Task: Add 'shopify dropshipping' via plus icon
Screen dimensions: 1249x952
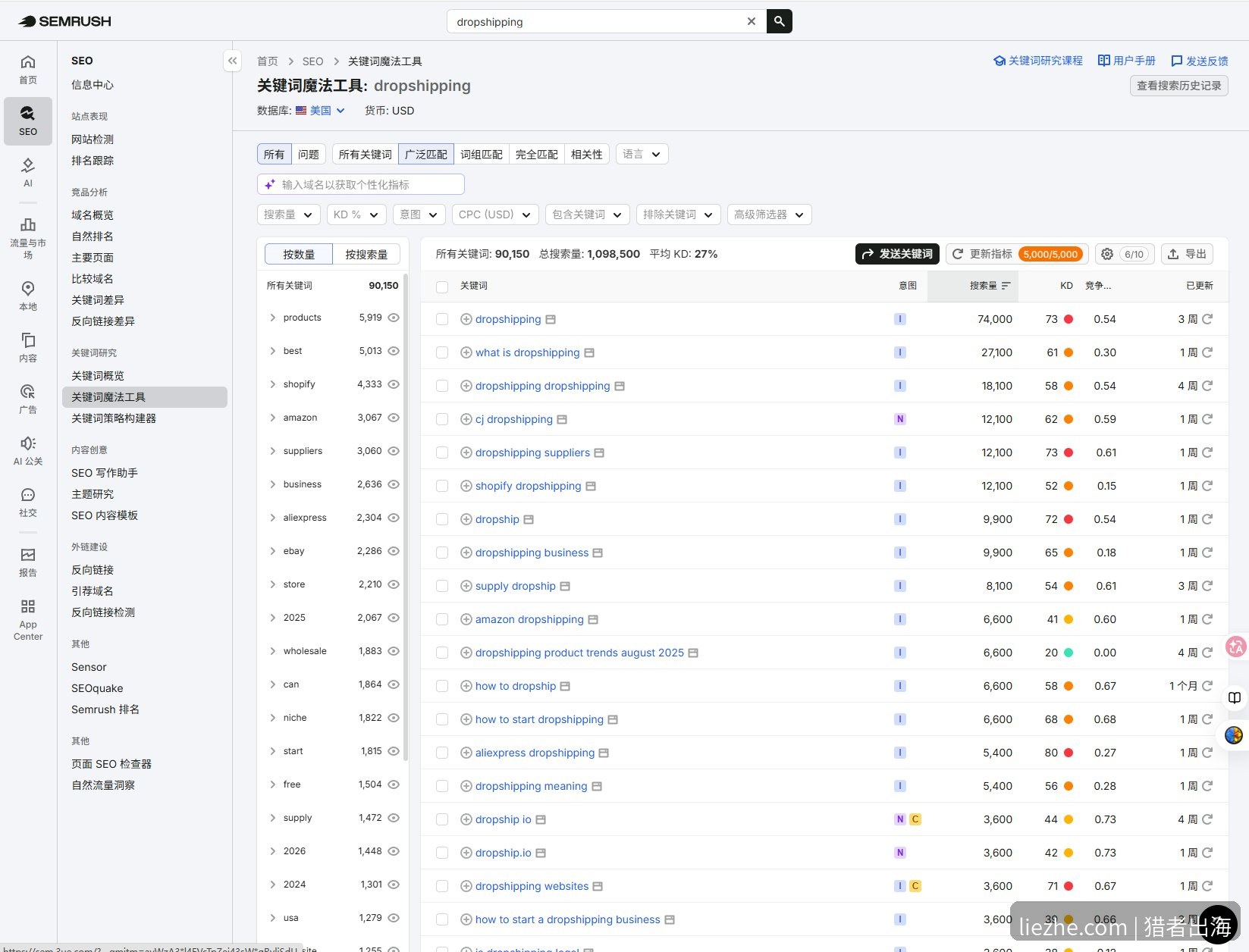Action: pyautogui.click(x=466, y=486)
